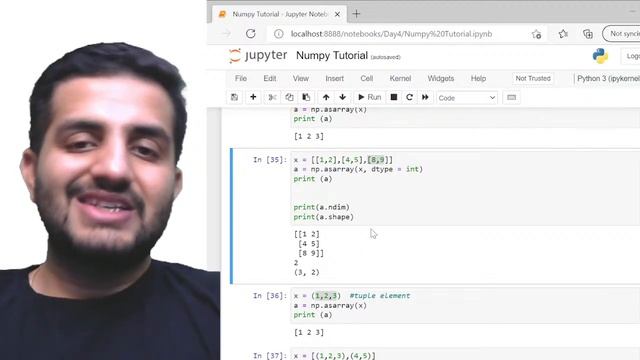Click the #tuple element comment line
The width and height of the screenshot is (640, 360).
click(x=380, y=296)
